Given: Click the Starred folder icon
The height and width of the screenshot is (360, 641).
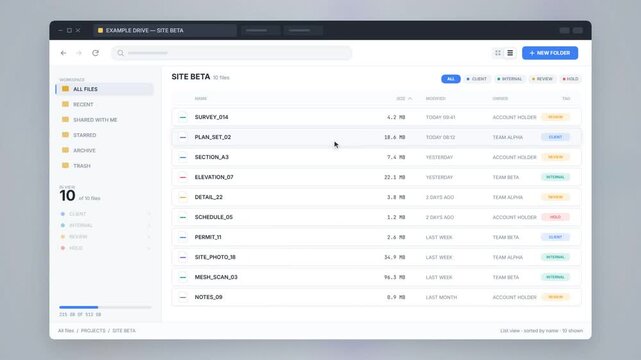Looking at the screenshot, I should tap(65, 135).
